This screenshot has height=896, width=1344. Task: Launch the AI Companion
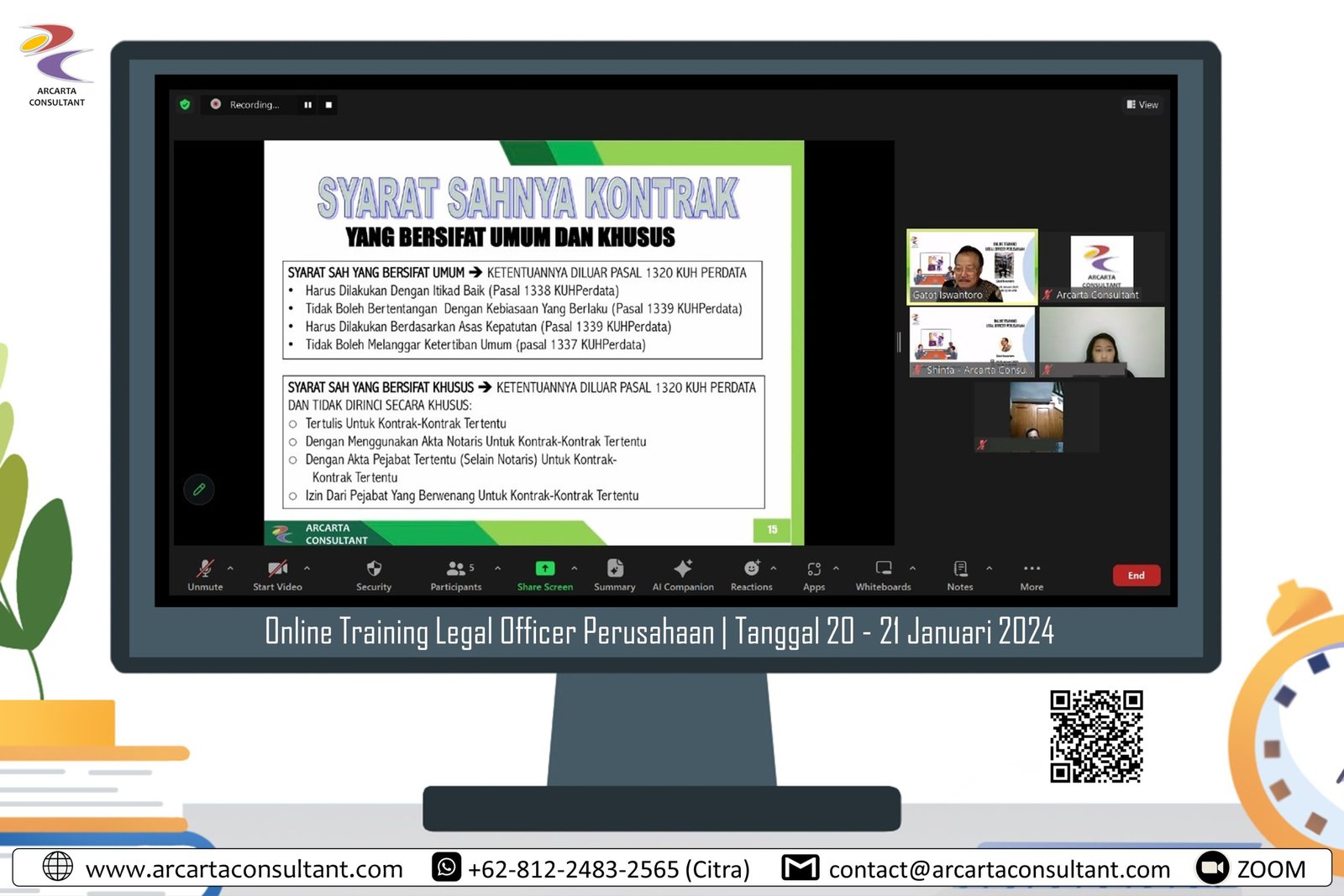683,569
